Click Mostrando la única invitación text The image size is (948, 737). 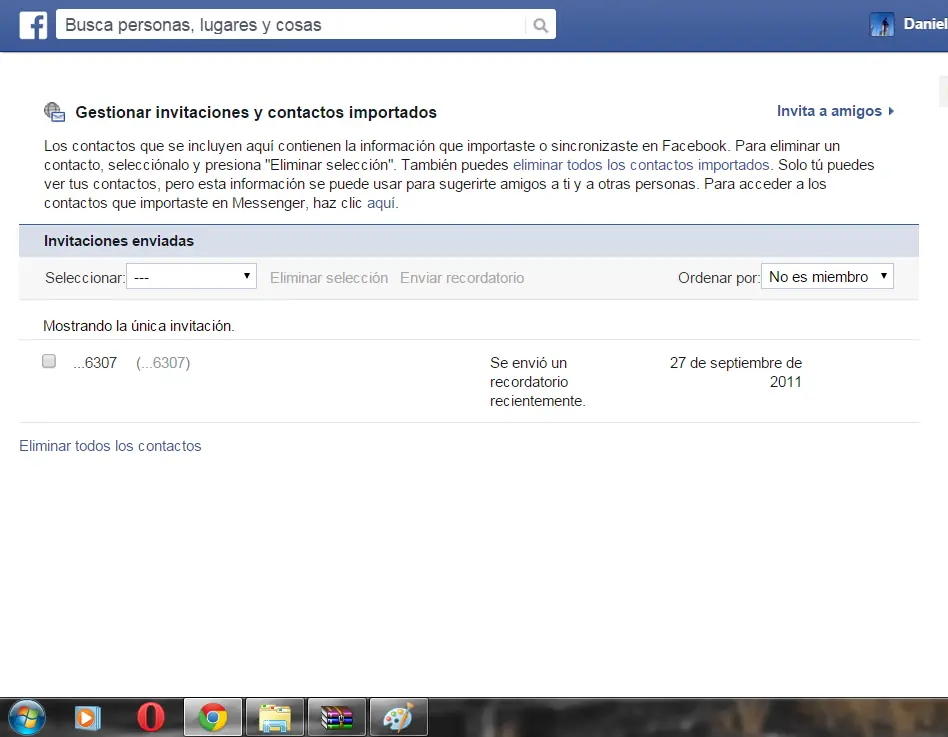[138, 326]
